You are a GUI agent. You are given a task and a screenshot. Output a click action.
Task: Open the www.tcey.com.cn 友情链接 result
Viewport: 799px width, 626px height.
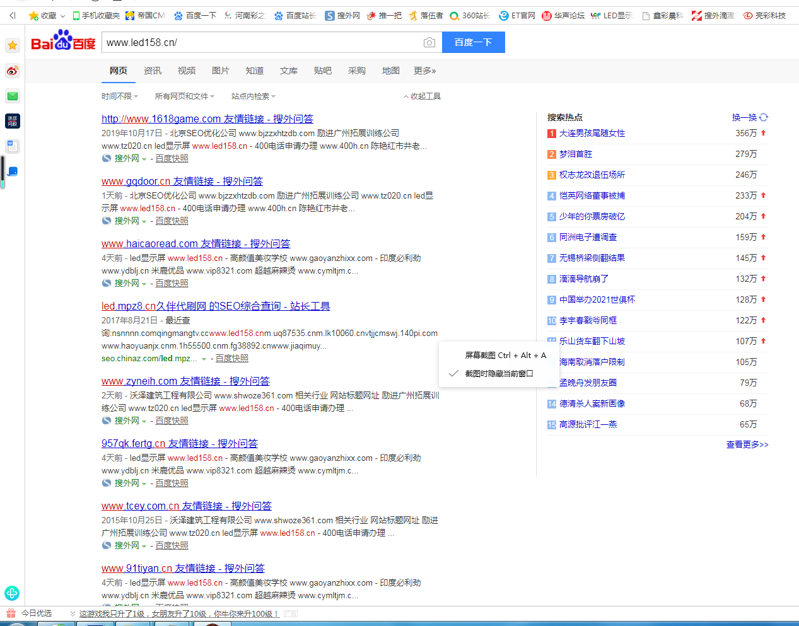pos(187,506)
